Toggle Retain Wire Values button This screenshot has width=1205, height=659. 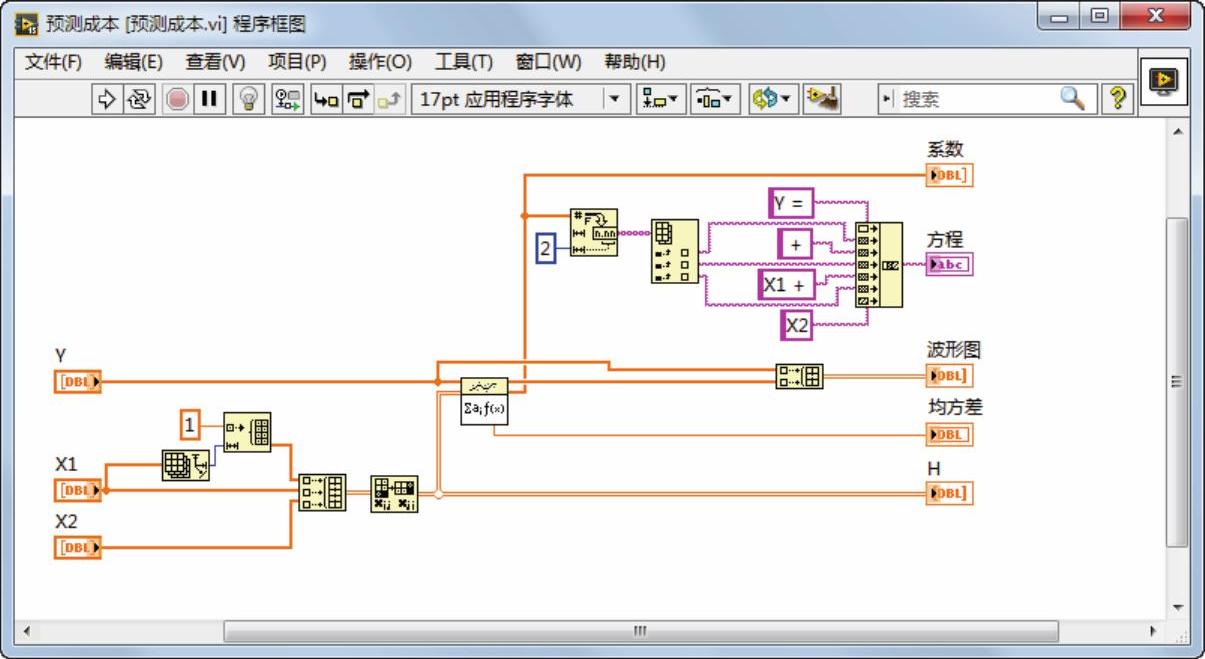288,99
